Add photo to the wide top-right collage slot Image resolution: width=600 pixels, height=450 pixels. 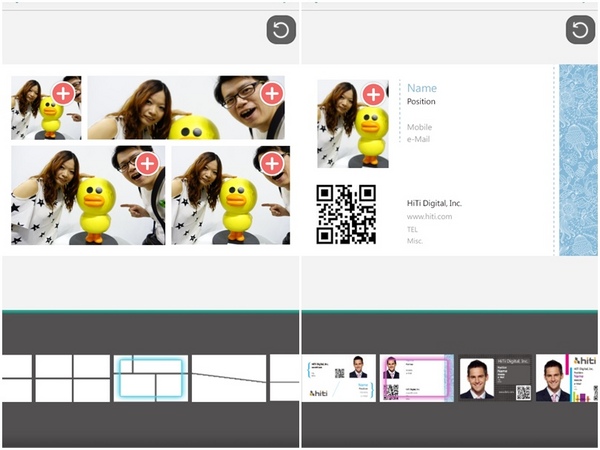(271, 94)
